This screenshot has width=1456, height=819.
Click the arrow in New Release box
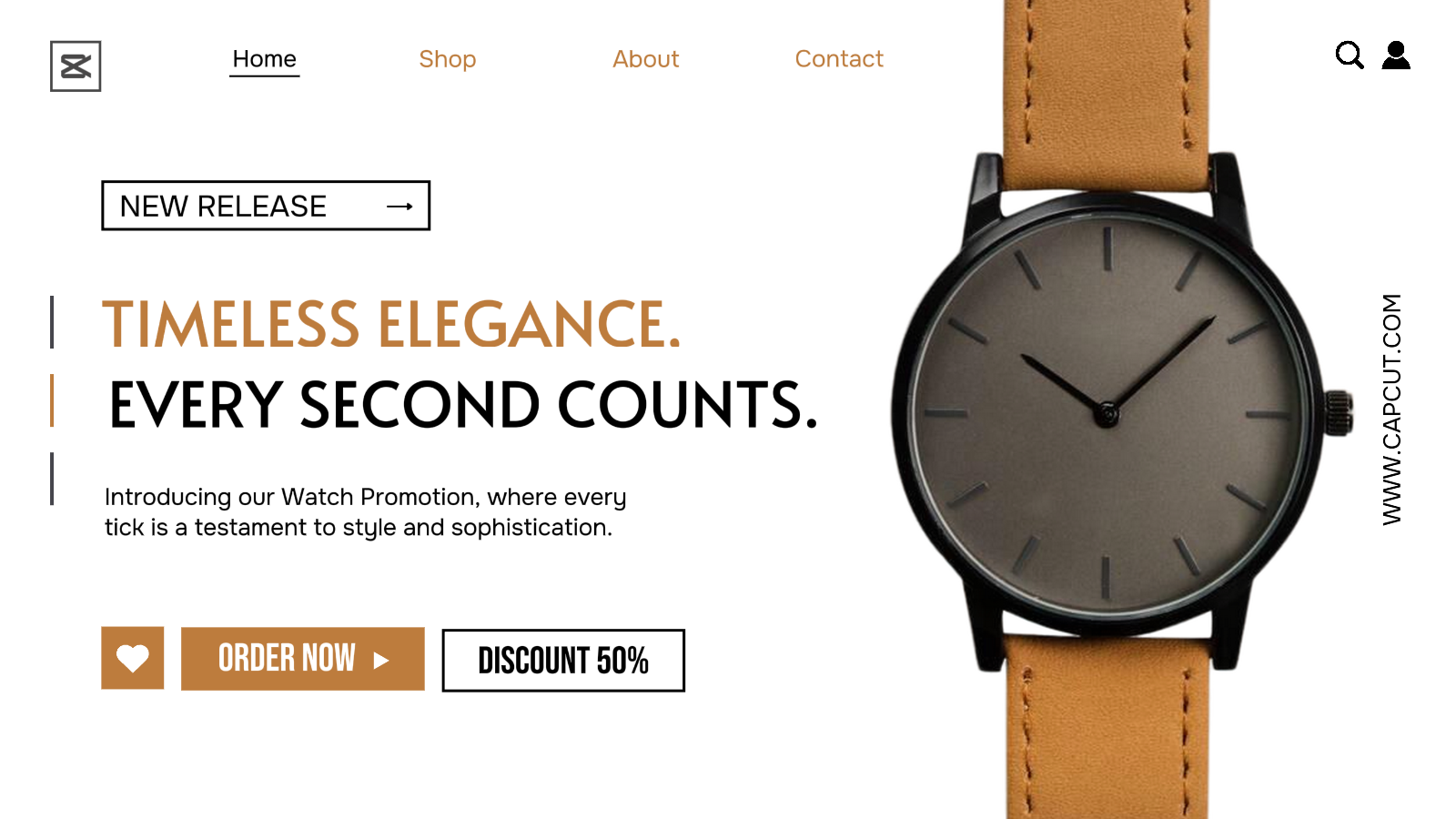point(400,207)
